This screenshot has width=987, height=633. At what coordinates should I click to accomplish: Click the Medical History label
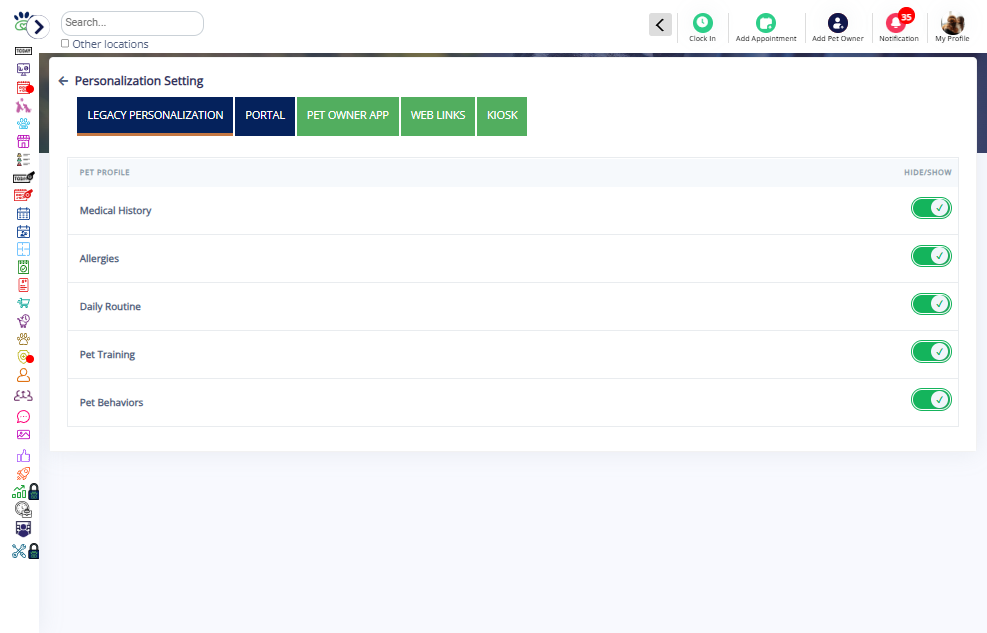(x=116, y=211)
